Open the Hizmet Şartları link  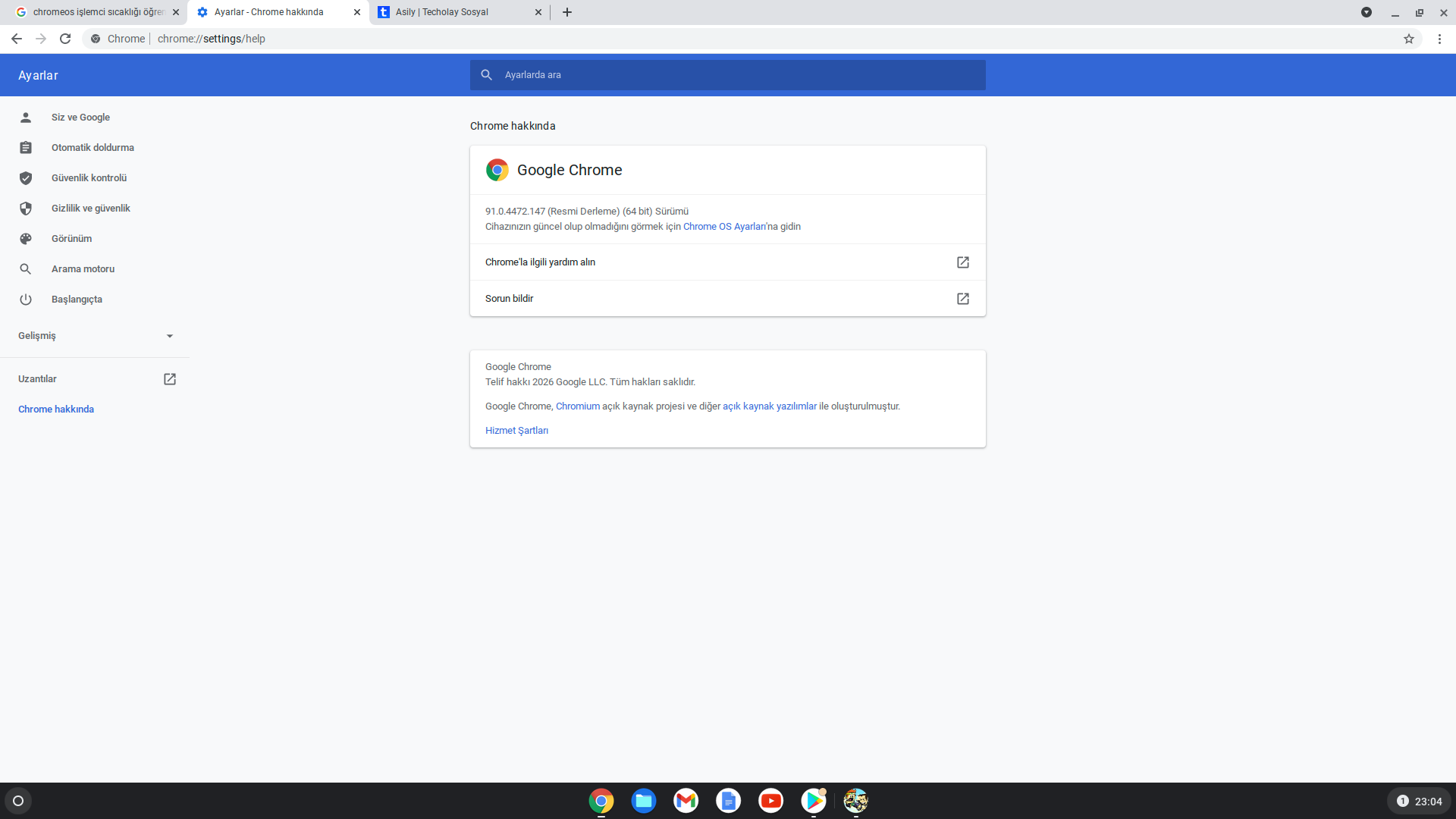point(516,431)
